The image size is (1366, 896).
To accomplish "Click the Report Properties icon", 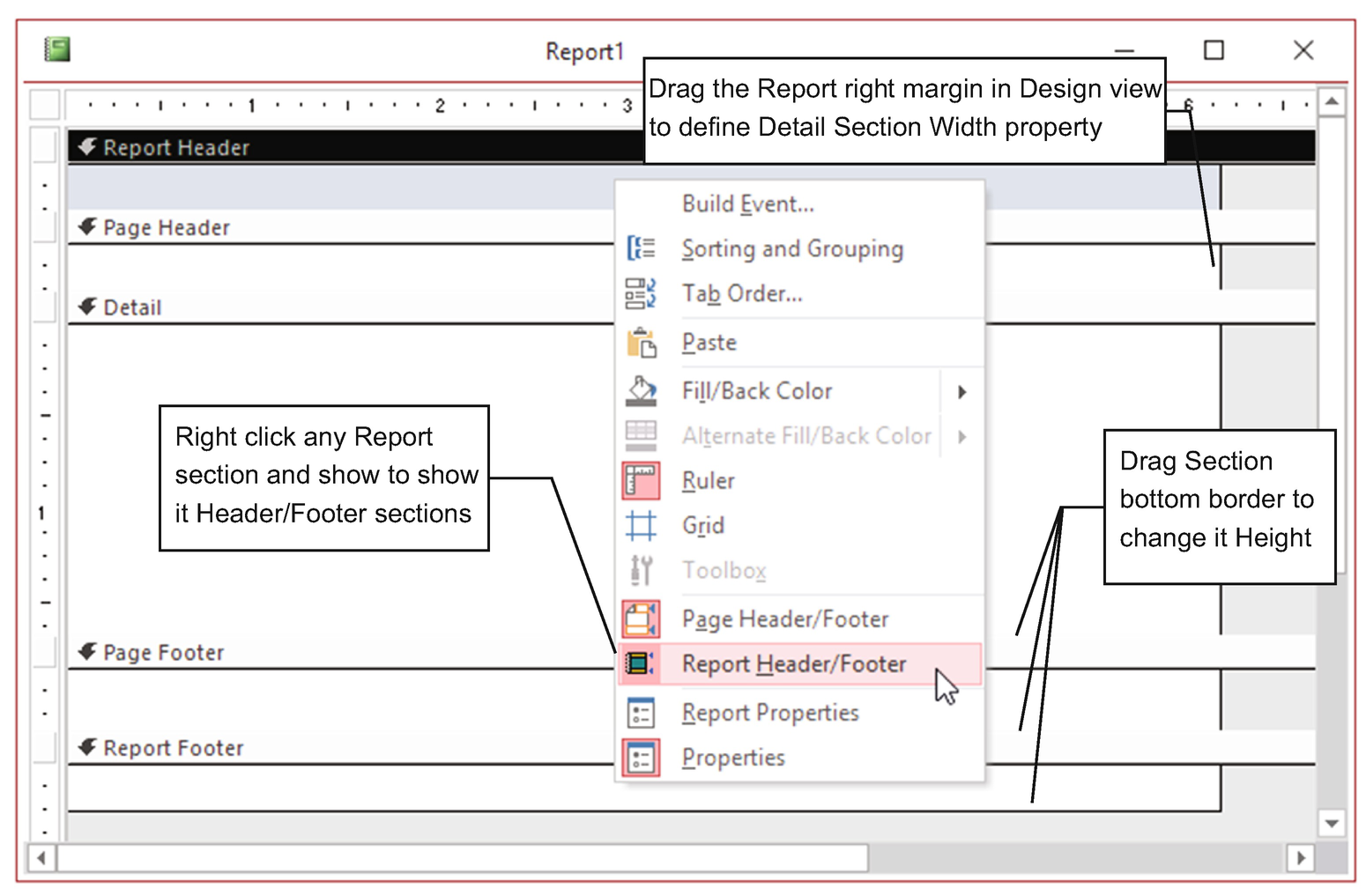I will (641, 712).
